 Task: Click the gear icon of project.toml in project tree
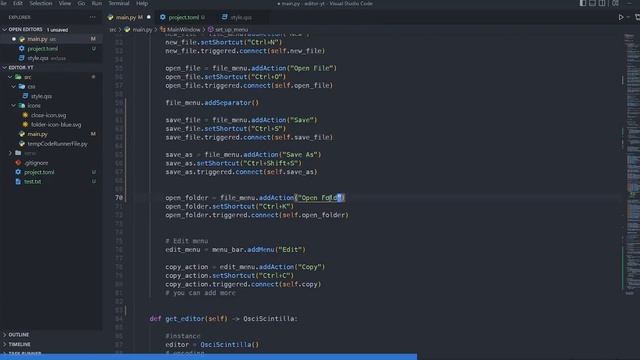tap(18, 172)
